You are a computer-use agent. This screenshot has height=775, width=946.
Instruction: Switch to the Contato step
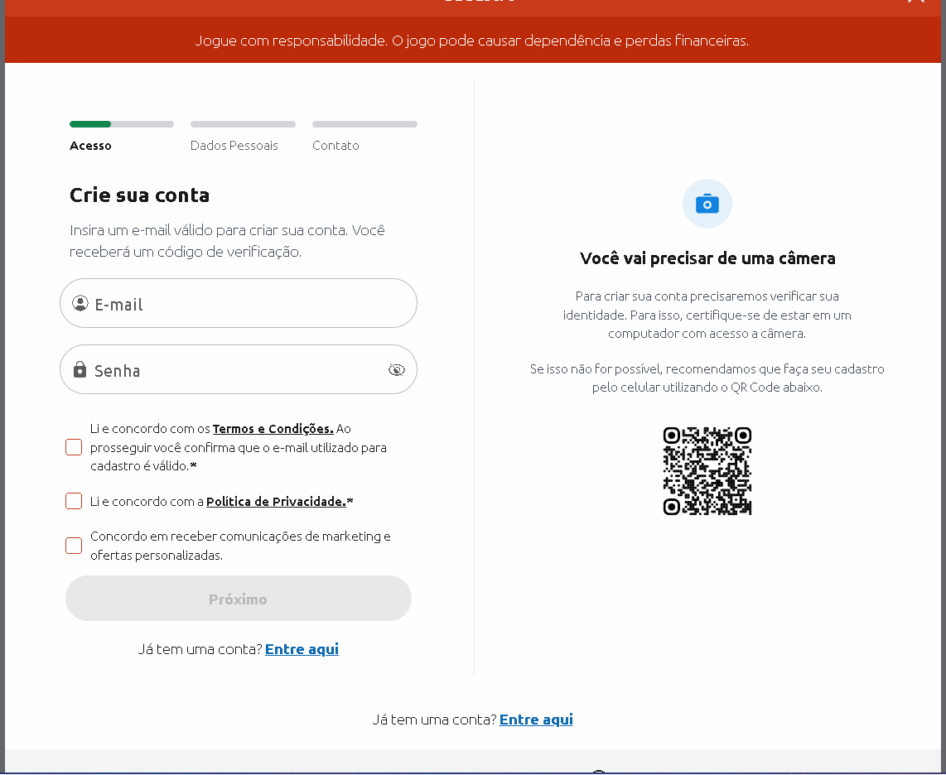(335, 146)
